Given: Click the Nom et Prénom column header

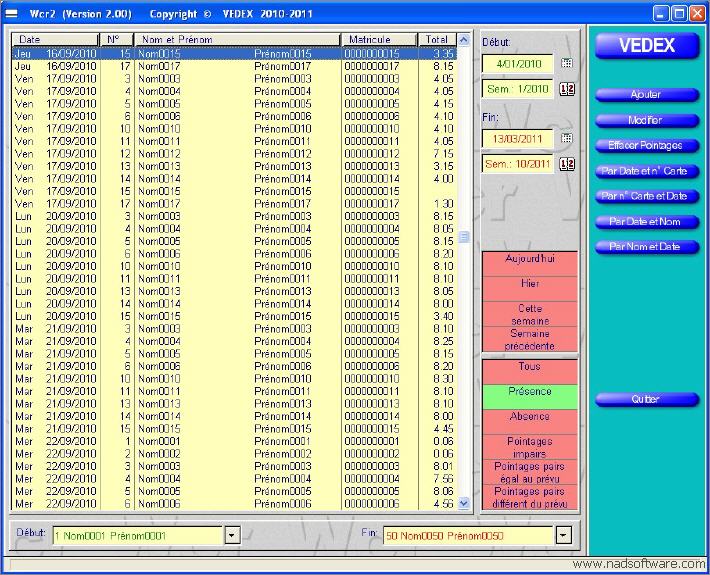Looking at the screenshot, I should click(x=237, y=39).
